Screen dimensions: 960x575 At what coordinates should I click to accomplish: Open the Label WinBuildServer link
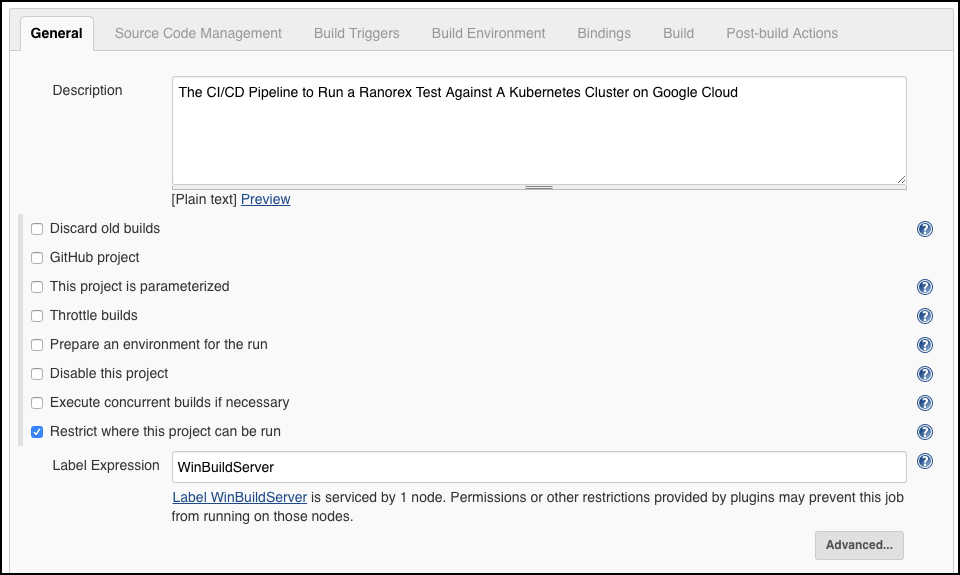click(239, 497)
